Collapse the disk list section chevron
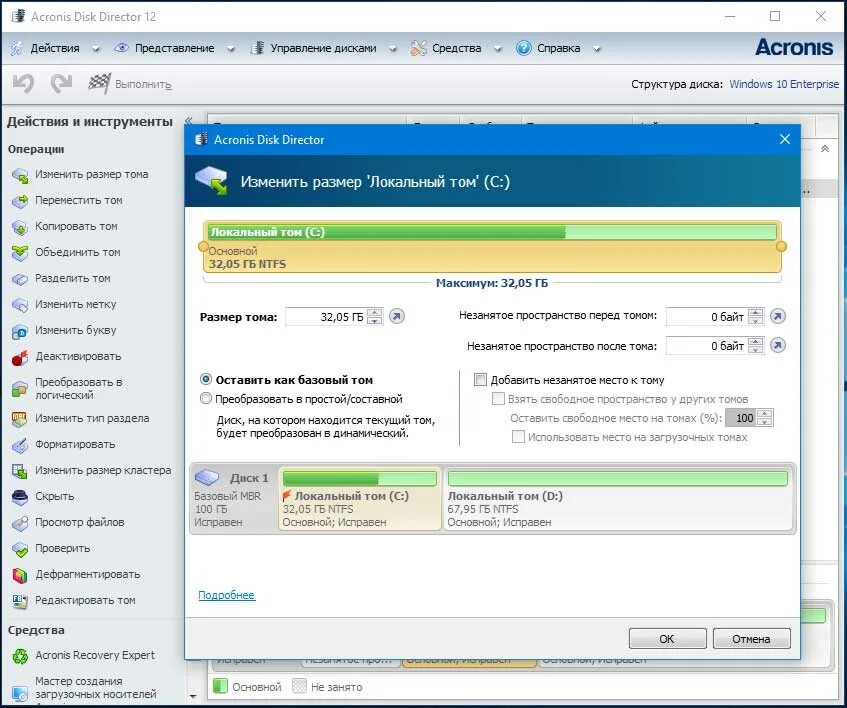This screenshot has width=847, height=708. click(x=825, y=149)
